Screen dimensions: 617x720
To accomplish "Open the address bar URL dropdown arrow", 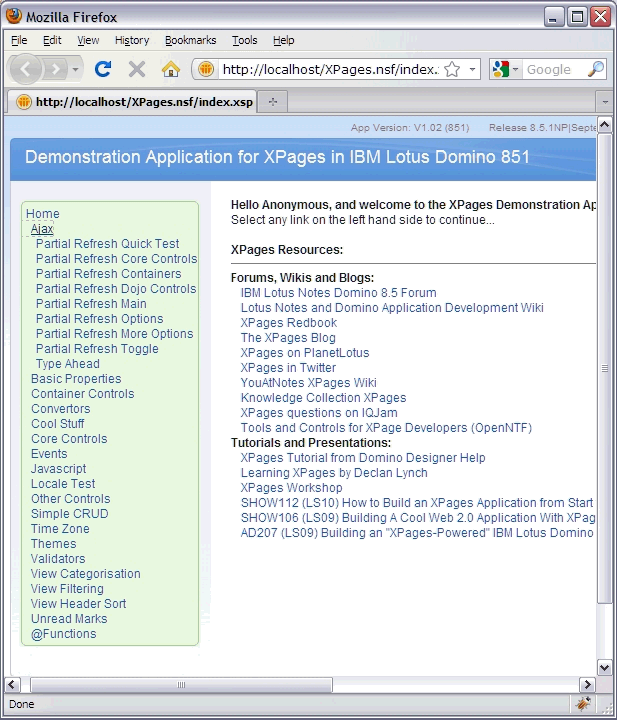I will pyautogui.click(x=472, y=69).
